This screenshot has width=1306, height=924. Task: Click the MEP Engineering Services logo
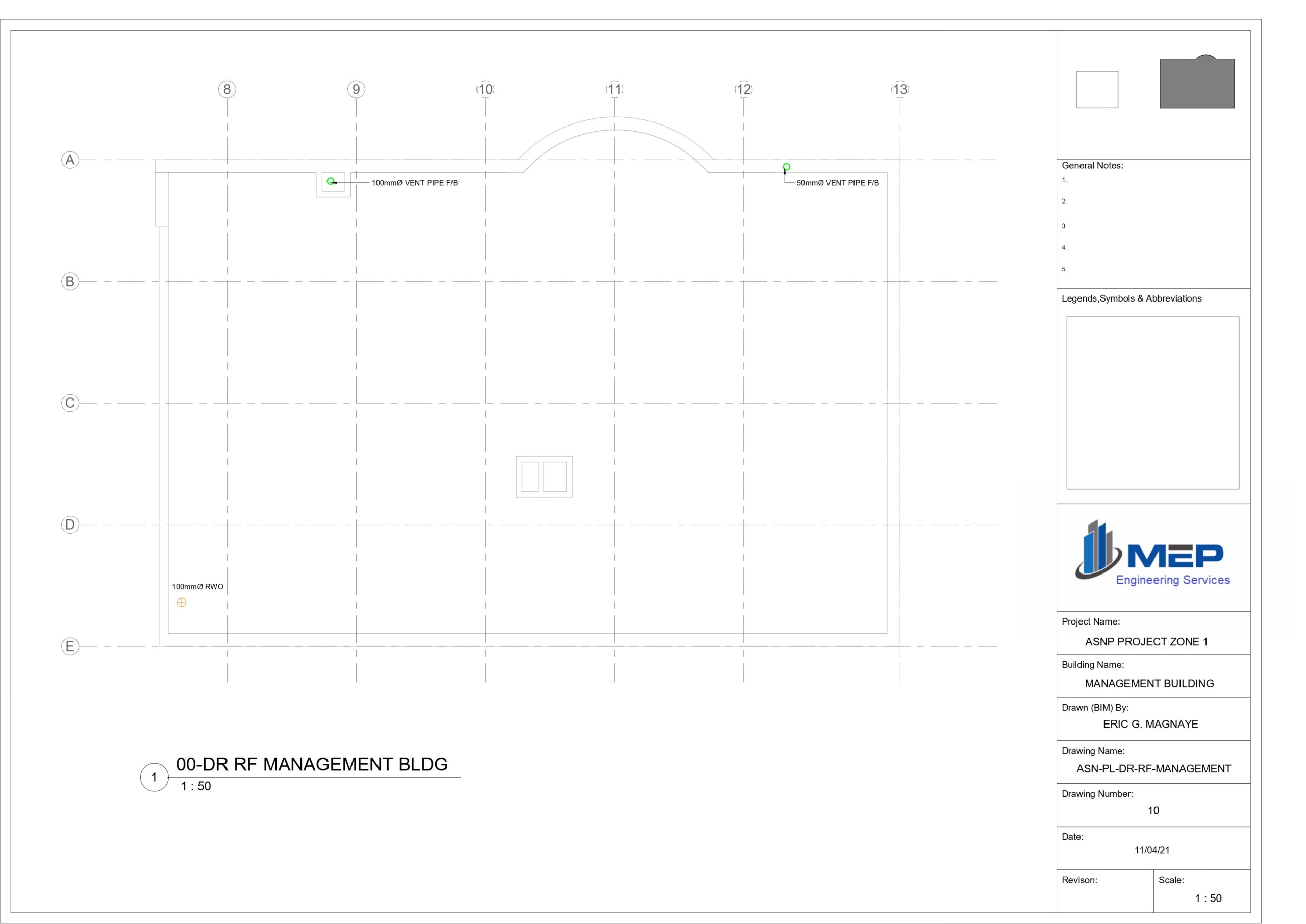(x=1152, y=554)
